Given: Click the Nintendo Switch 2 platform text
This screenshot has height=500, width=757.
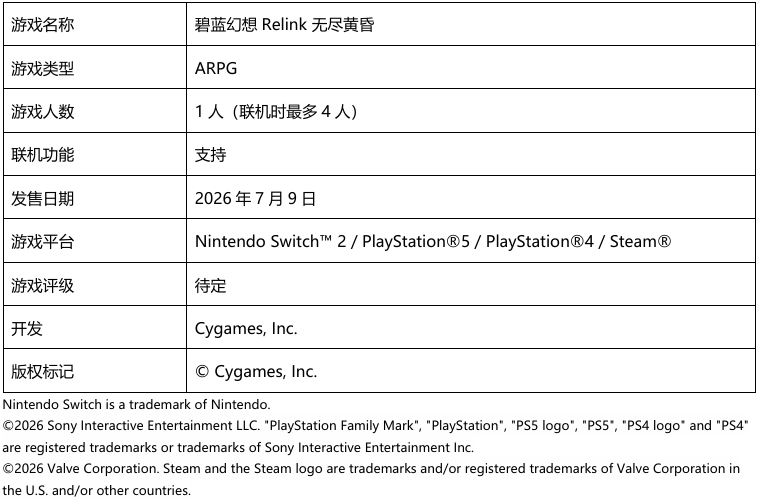Looking at the screenshot, I should (272, 241).
